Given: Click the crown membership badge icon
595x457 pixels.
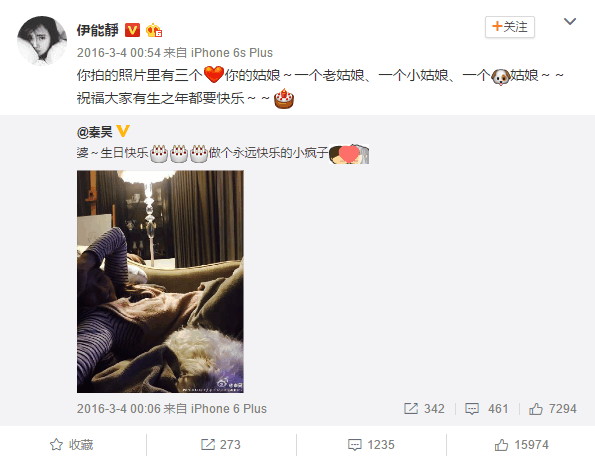Looking at the screenshot, I should click(154, 30).
